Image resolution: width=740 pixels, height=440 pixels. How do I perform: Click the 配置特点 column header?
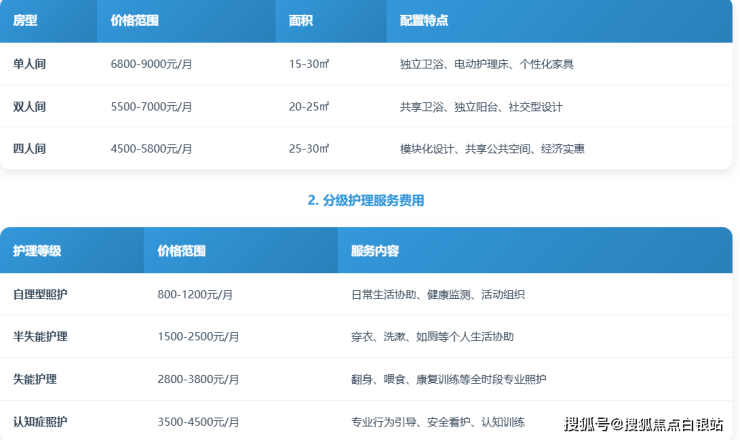click(424, 20)
